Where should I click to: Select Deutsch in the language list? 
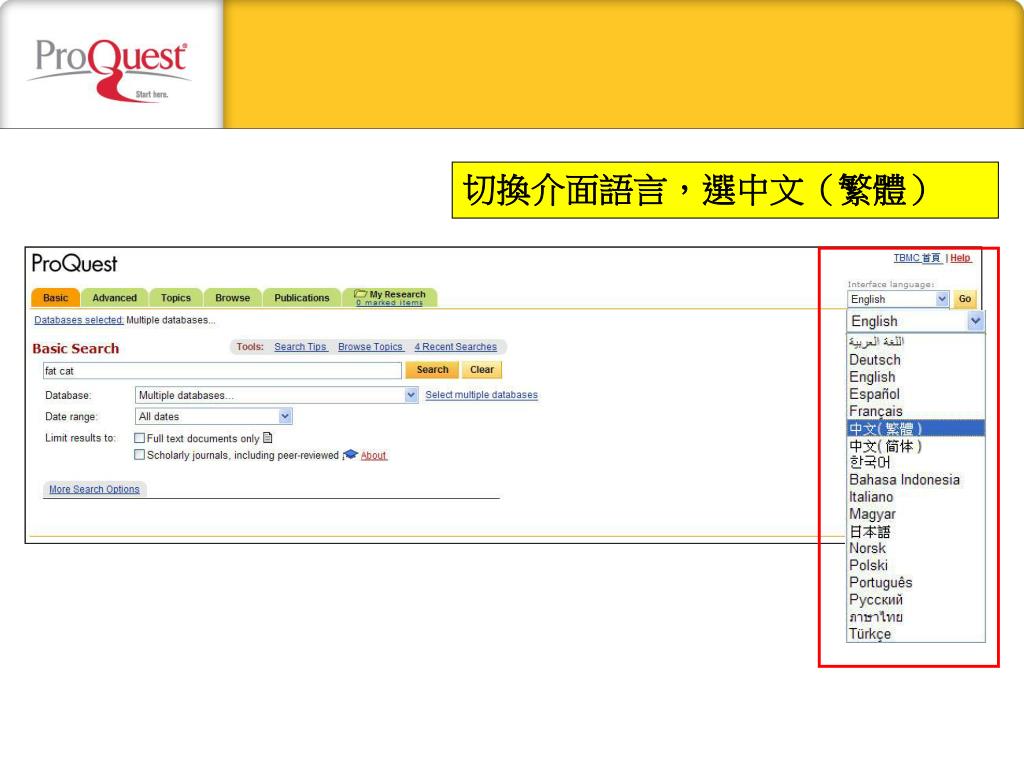(x=916, y=360)
